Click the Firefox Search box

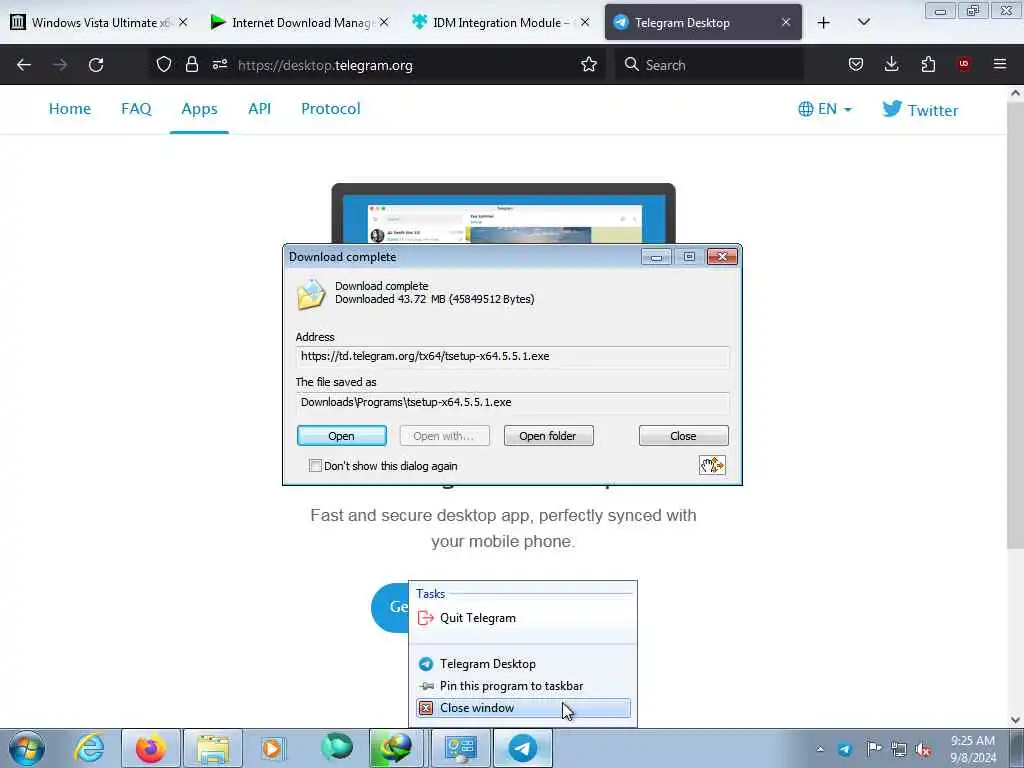(x=709, y=65)
